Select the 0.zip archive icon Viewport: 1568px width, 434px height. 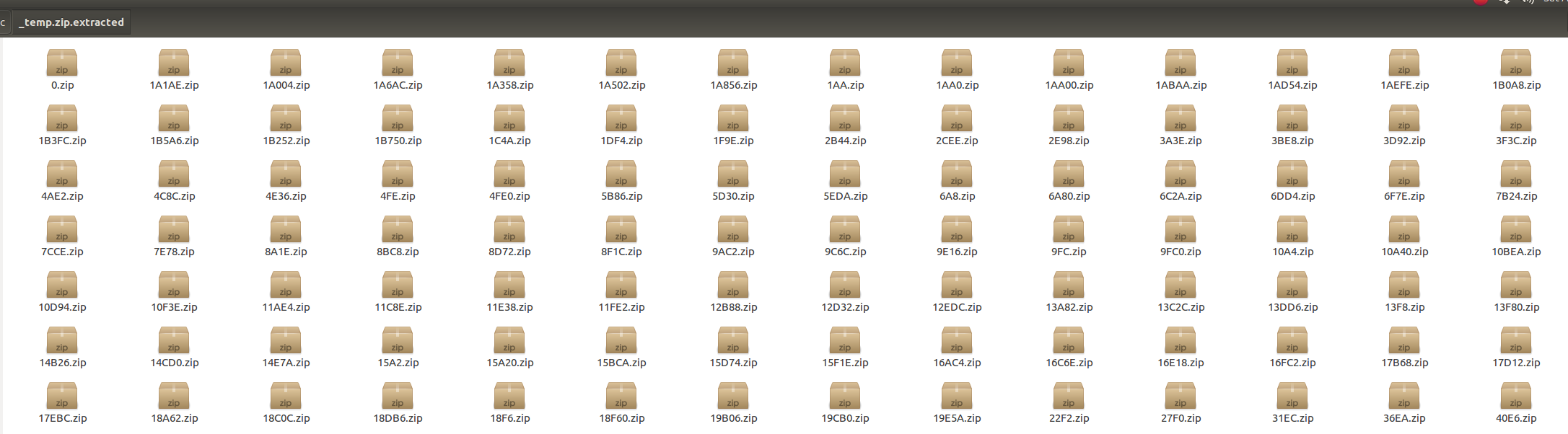tap(62, 63)
